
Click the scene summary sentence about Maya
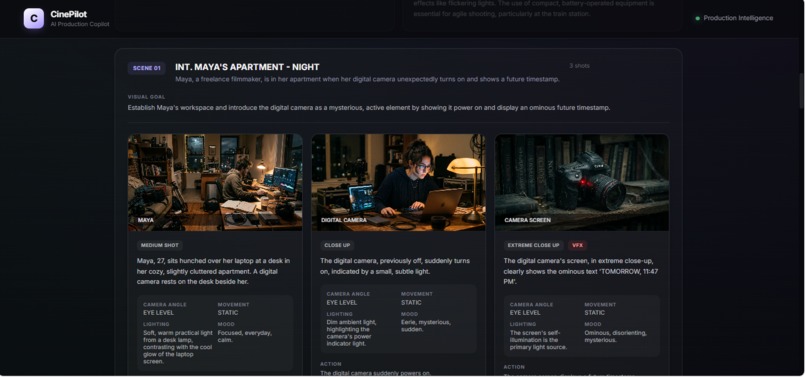point(367,79)
